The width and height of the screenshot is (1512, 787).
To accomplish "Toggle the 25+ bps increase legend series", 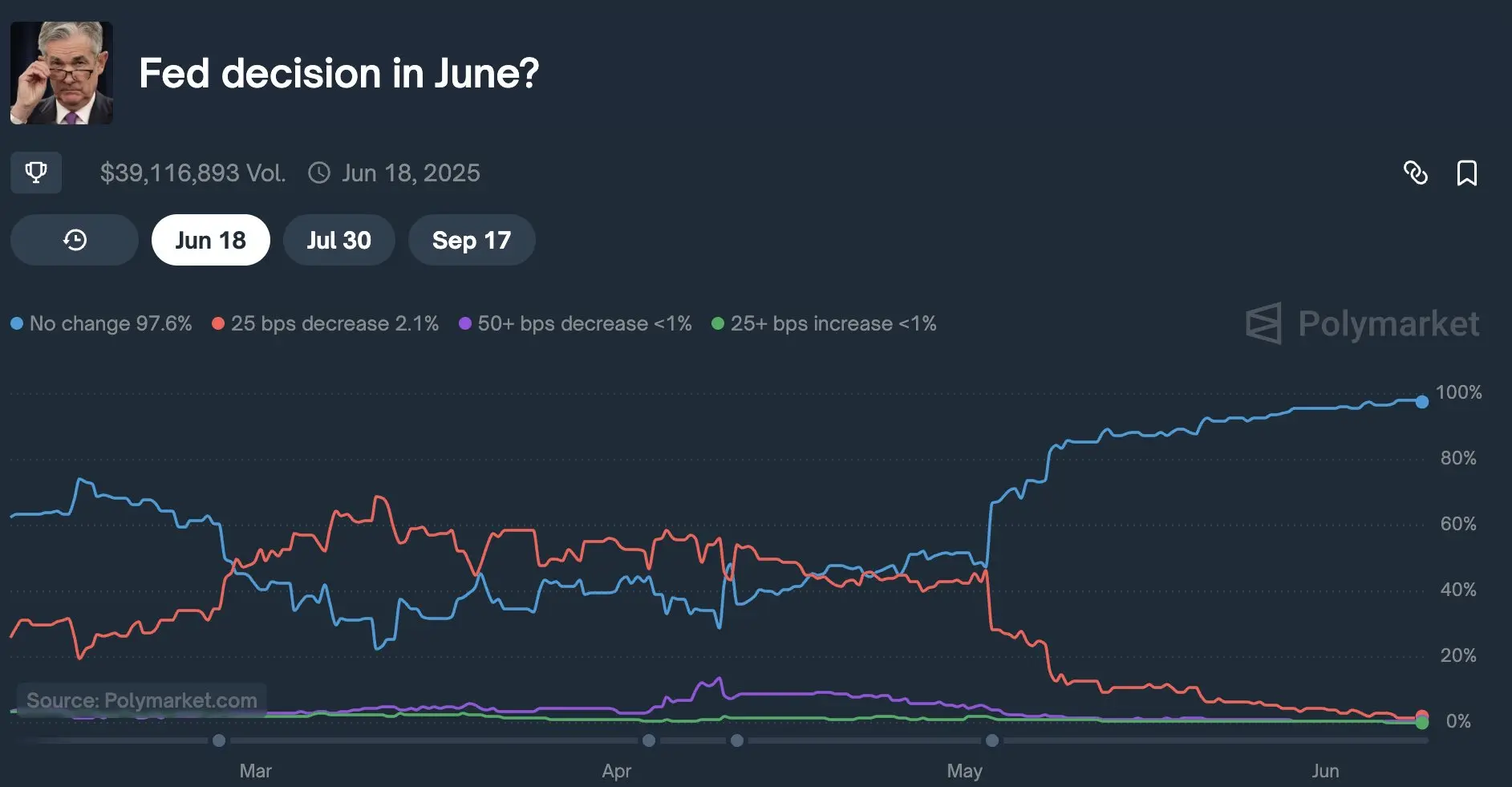I will pyautogui.click(x=824, y=323).
